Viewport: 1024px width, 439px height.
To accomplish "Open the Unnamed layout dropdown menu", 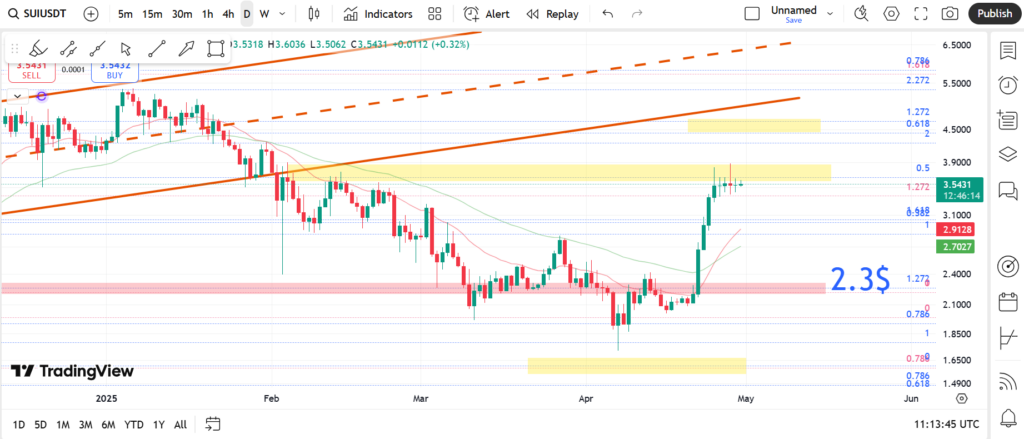I will (x=828, y=14).
